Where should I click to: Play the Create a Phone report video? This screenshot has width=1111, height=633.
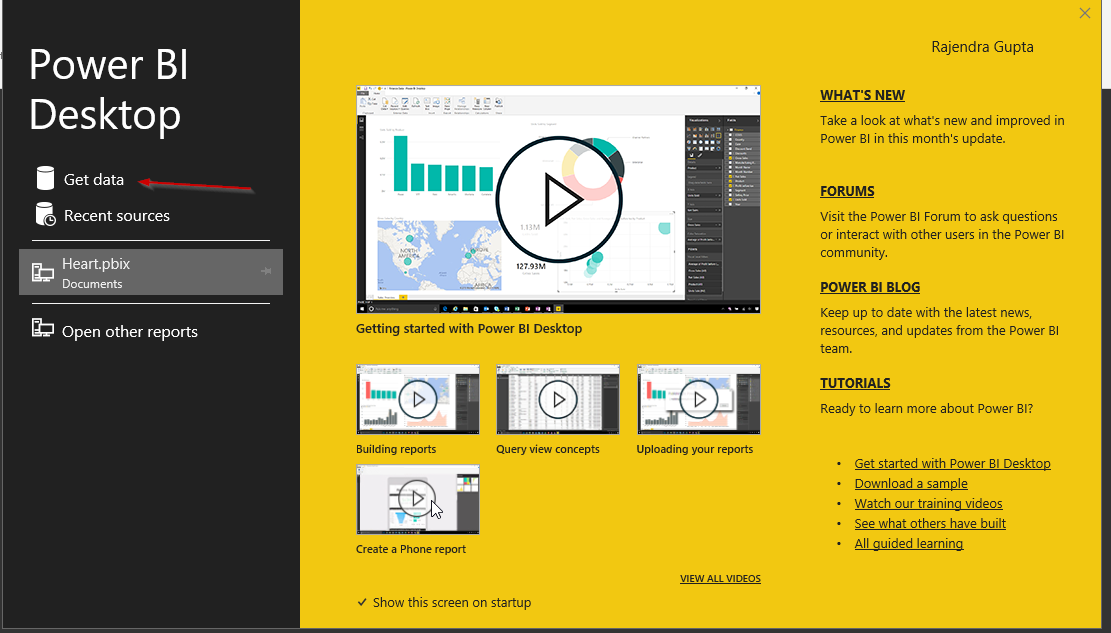click(x=417, y=498)
